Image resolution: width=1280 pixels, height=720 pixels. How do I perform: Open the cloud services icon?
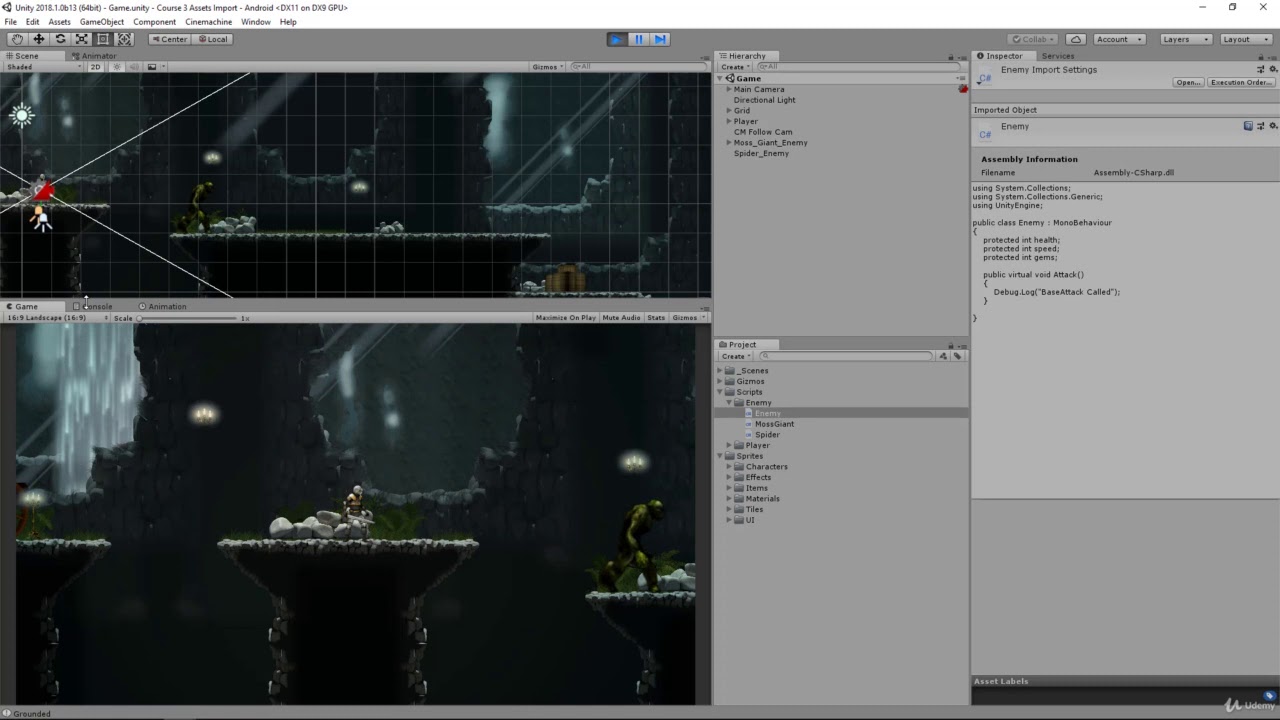[x=1076, y=39]
